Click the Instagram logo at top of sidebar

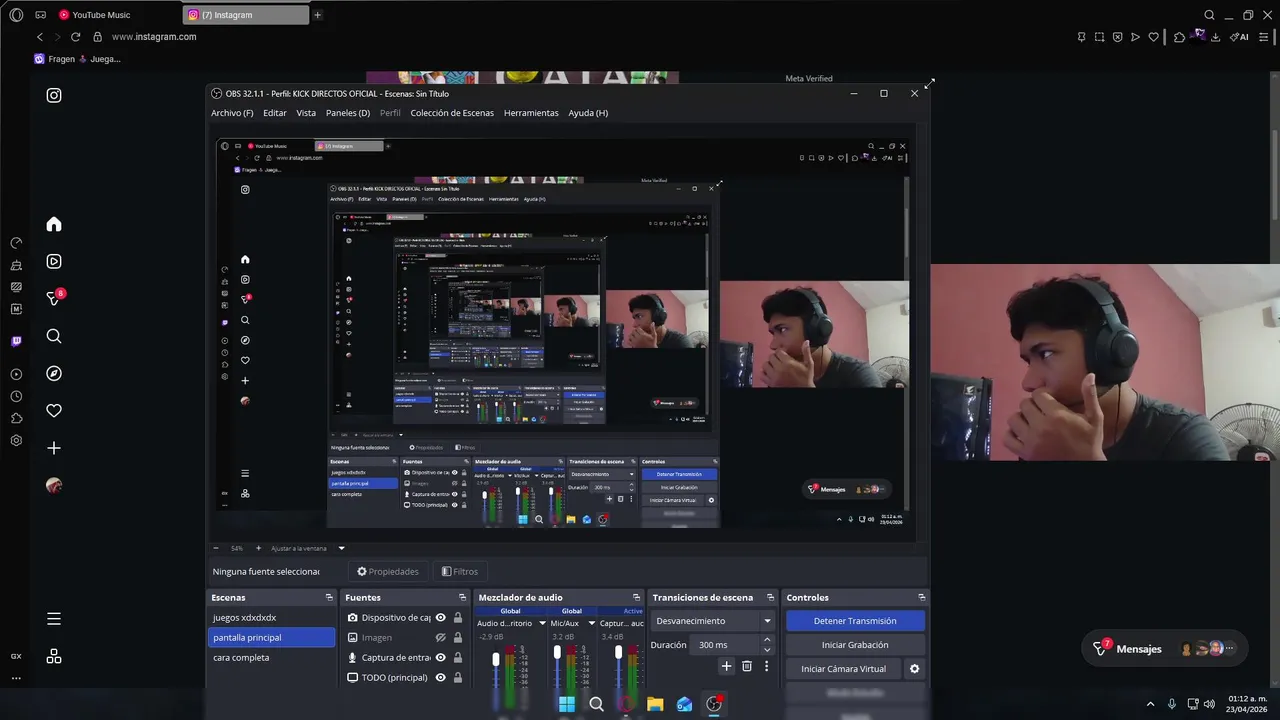[54, 95]
